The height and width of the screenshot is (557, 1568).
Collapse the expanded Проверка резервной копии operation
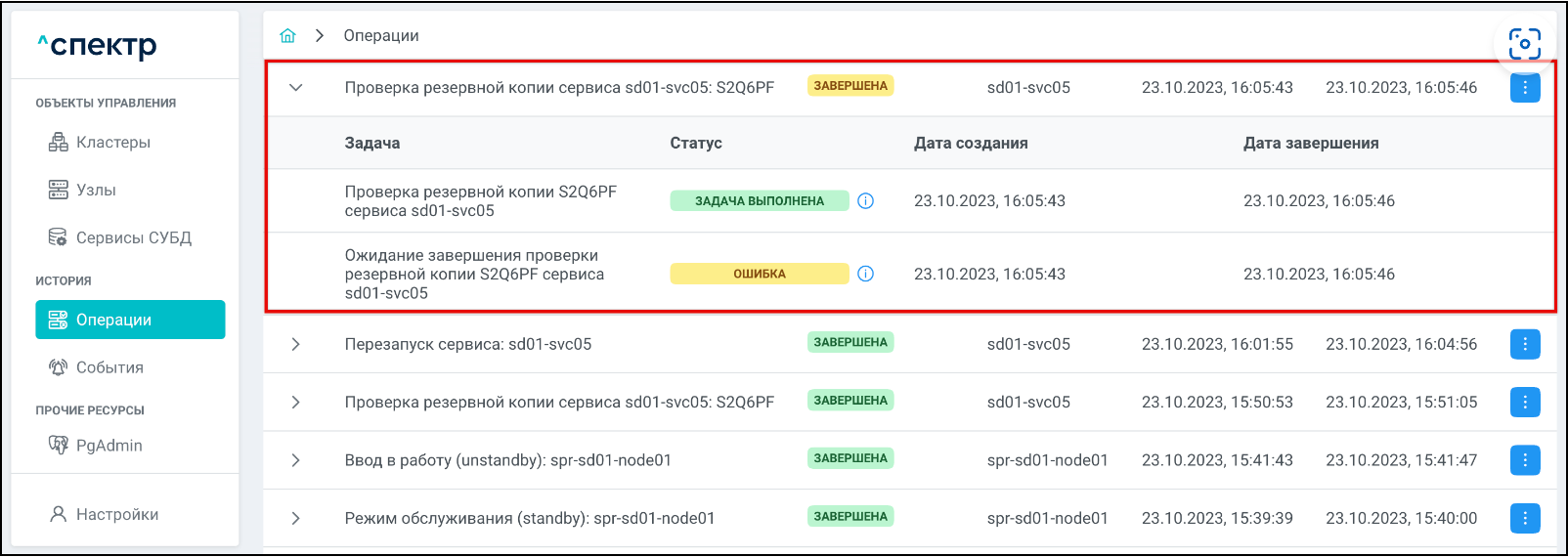pos(295,88)
